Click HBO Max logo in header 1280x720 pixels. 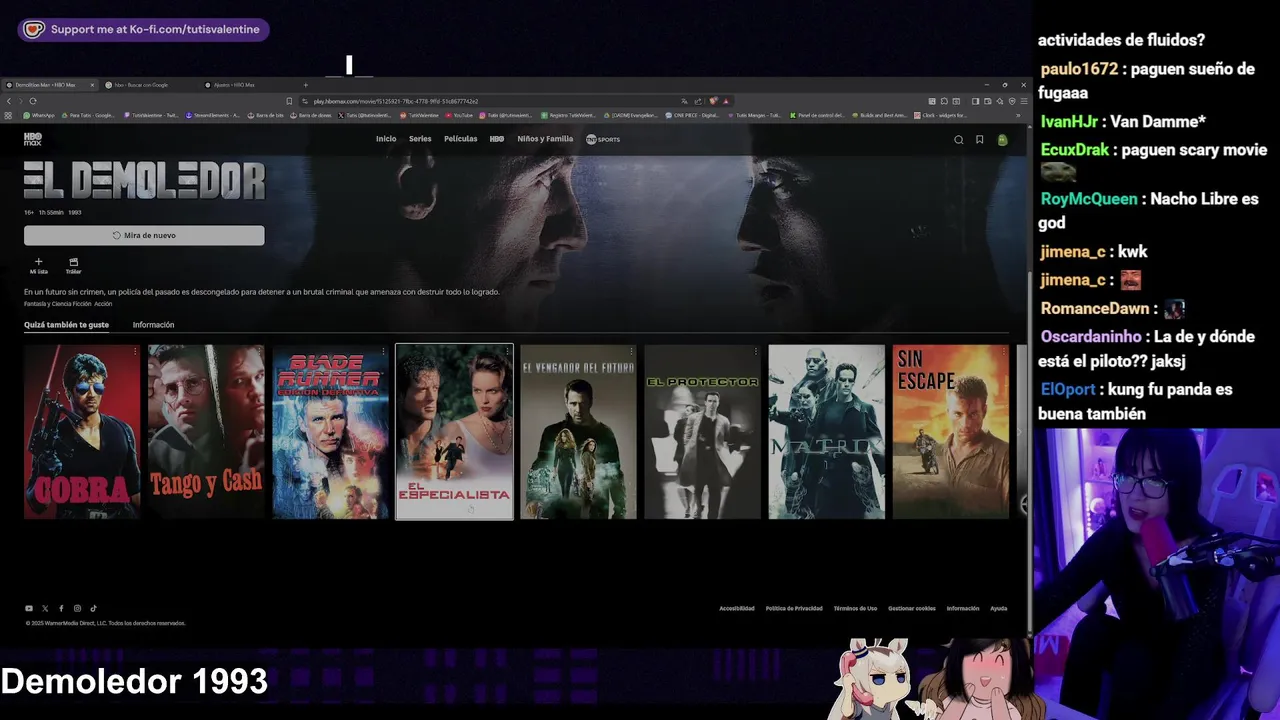[33, 139]
